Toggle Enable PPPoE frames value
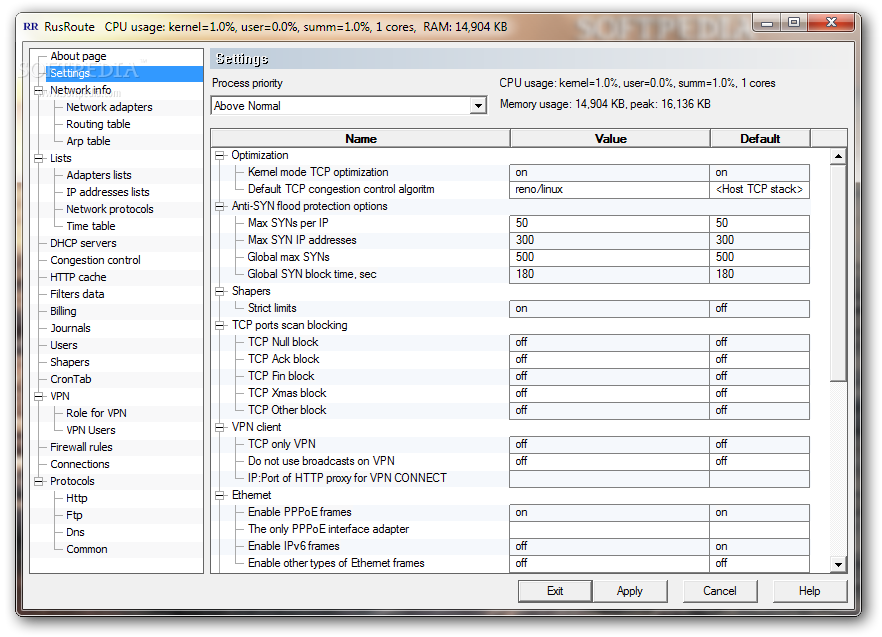 click(x=609, y=513)
